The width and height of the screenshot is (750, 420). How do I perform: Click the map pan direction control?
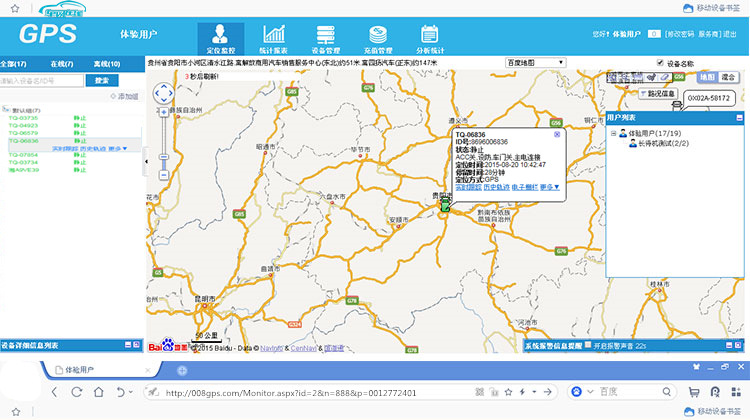click(x=164, y=93)
